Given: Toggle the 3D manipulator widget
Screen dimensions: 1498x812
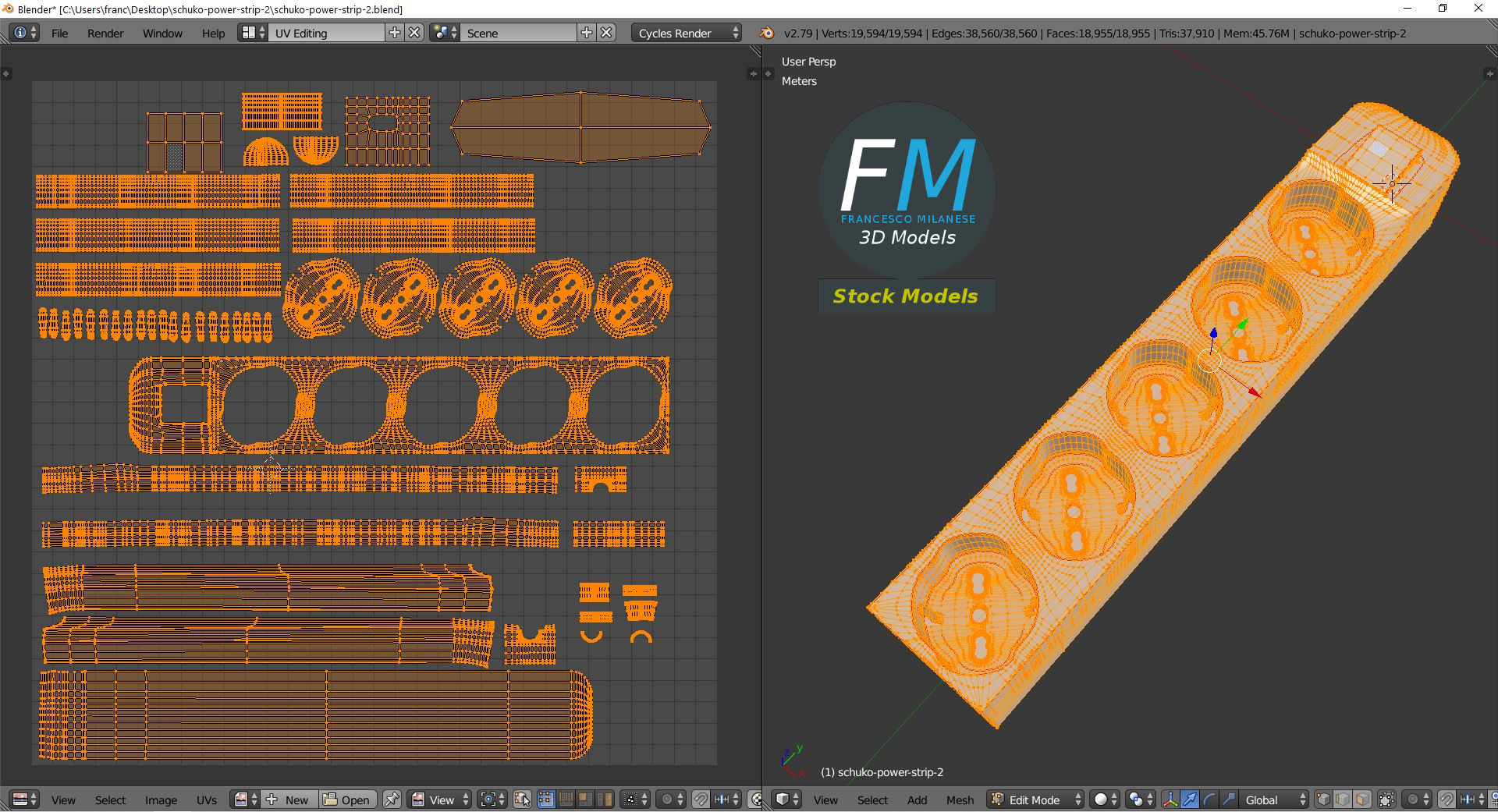Looking at the screenshot, I should 1170,800.
